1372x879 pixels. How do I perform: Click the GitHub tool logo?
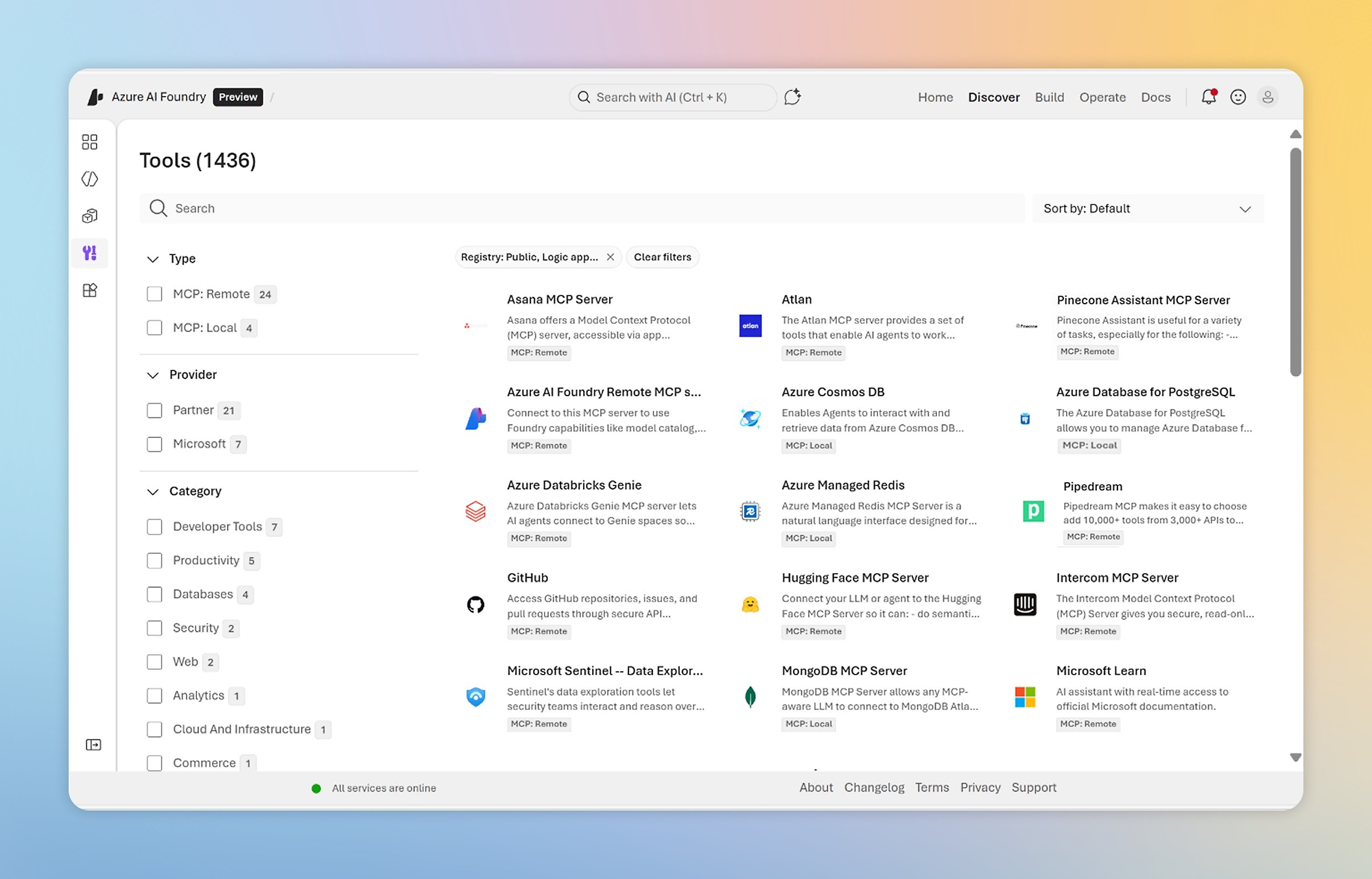(x=475, y=605)
